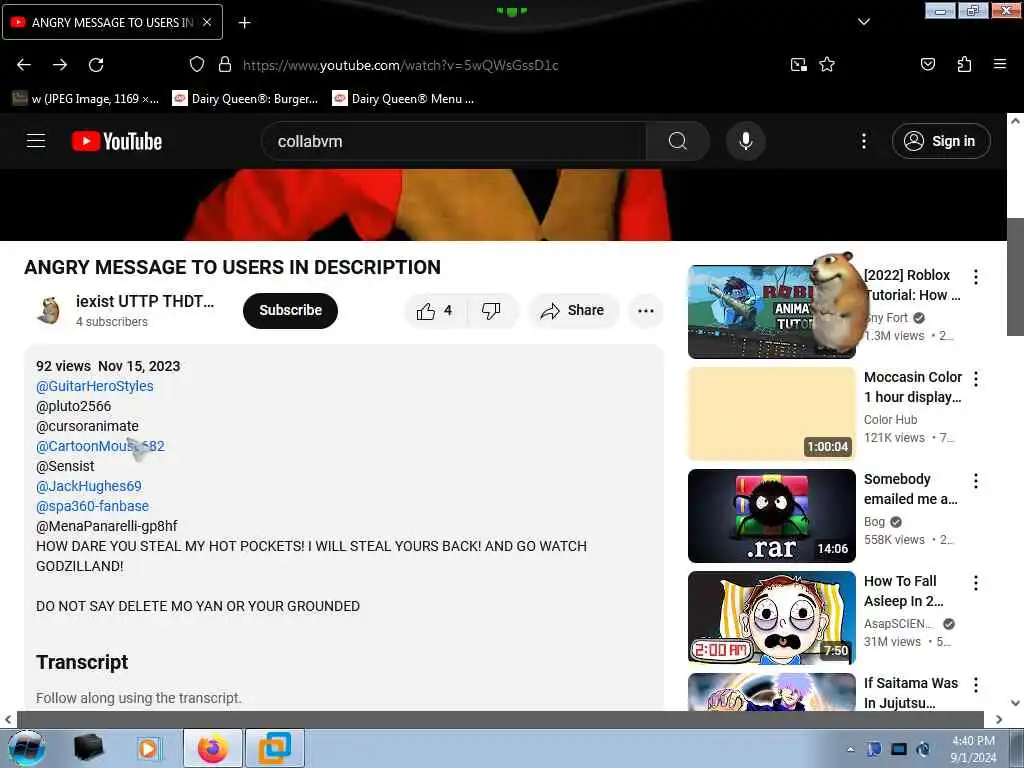Reload the page with the refresh icon
Screen dimensions: 1024x768
(96, 65)
